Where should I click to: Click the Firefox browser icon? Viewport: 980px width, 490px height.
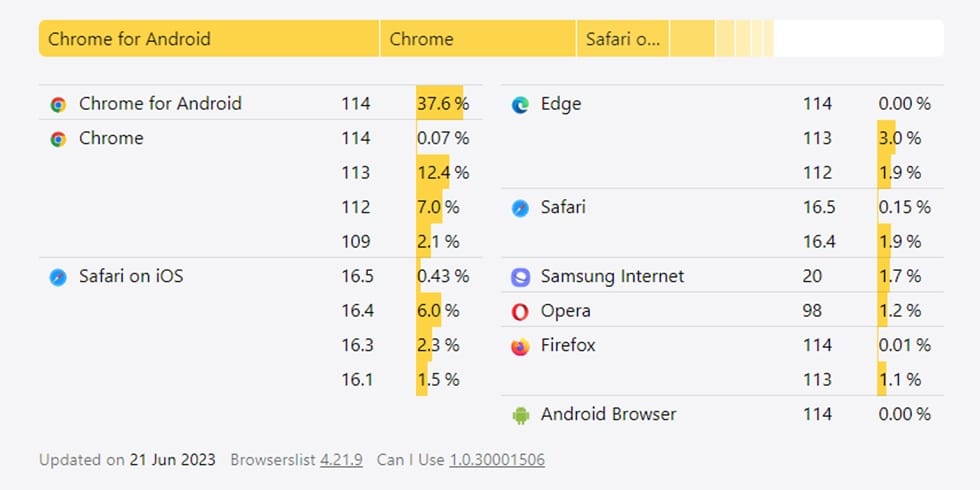click(520, 346)
